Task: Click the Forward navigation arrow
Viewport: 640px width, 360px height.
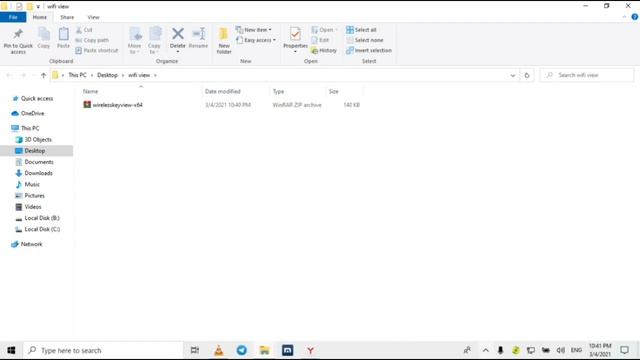Action: click(x=23, y=75)
